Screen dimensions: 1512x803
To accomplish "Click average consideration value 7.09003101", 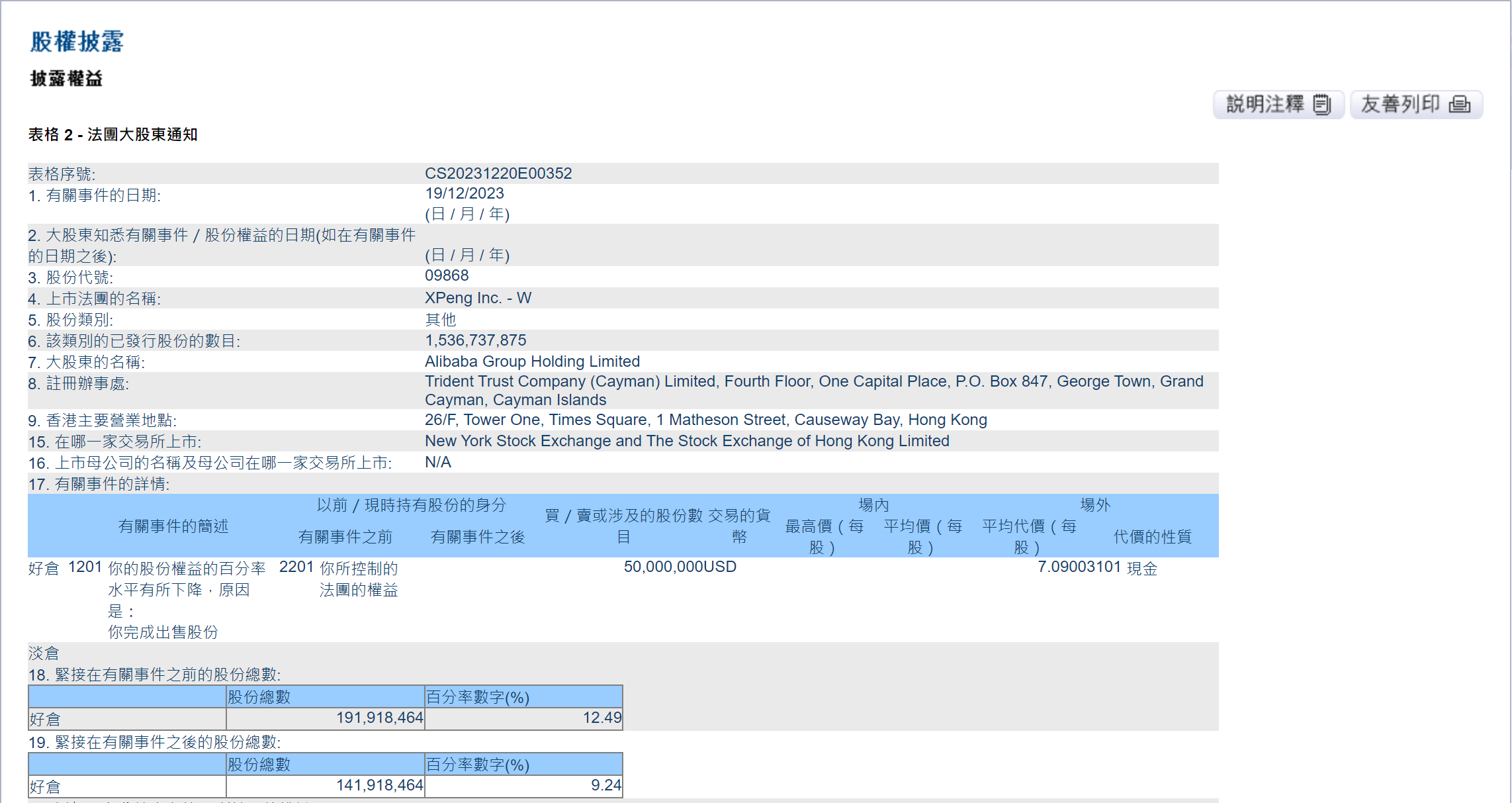I will click(x=1079, y=567).
